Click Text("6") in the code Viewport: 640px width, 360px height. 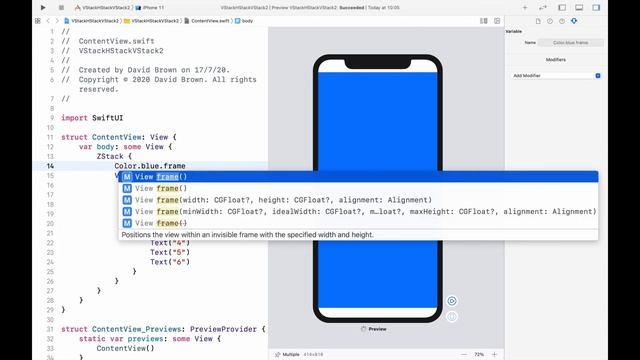coord(170,262)
